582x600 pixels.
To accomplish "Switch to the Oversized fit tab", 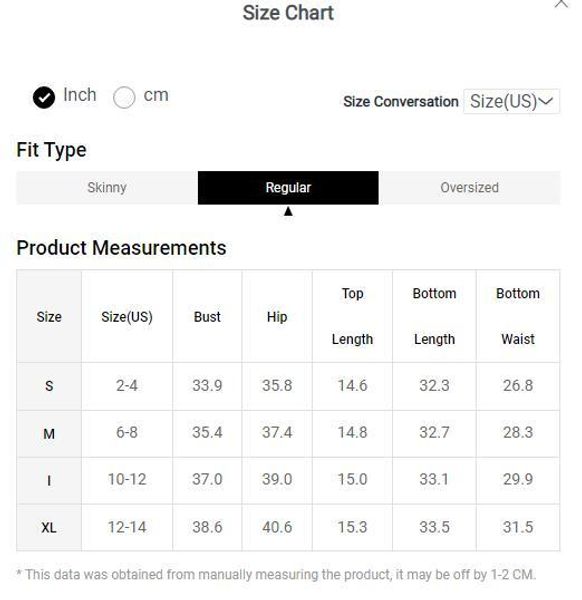I will tap(470, 188).
